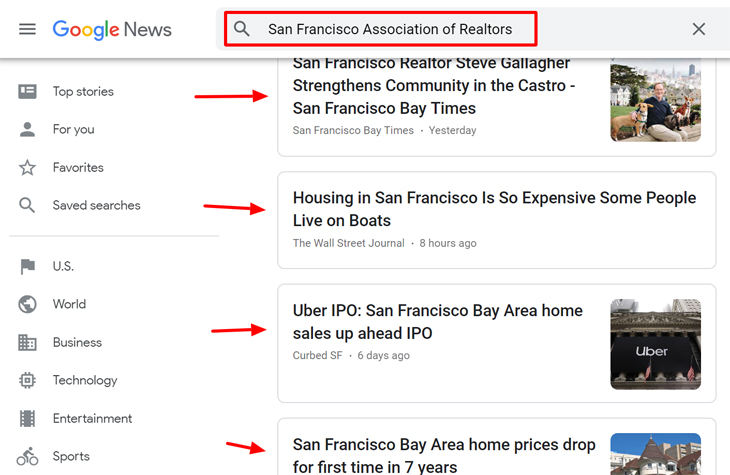730x475 pixels.
Task: Open the Top stories section
Action: coord(83,92)
